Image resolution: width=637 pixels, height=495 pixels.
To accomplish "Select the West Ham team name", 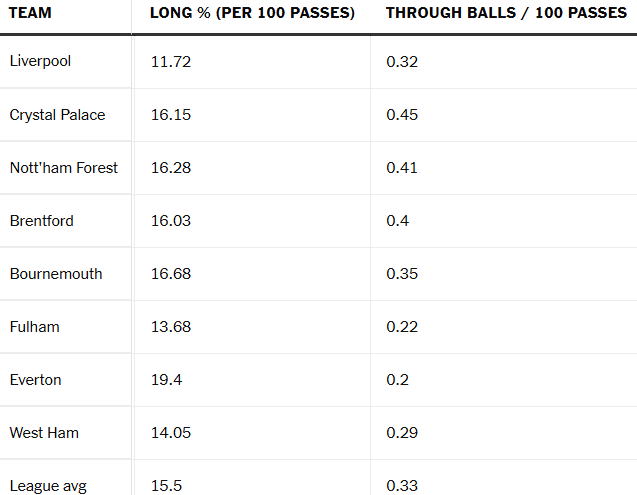I will click(44, 433).
